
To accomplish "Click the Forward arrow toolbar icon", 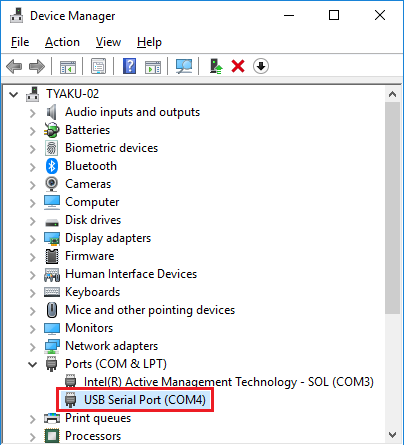I will (37, 66).
